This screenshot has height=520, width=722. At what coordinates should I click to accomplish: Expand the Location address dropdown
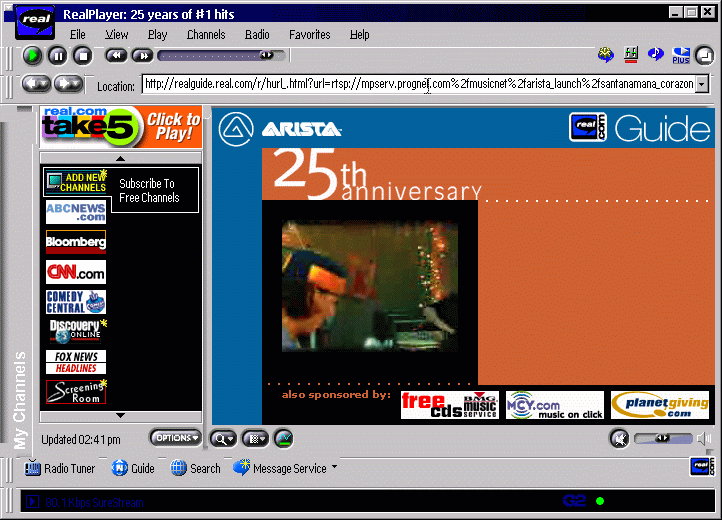pos(702,85)
